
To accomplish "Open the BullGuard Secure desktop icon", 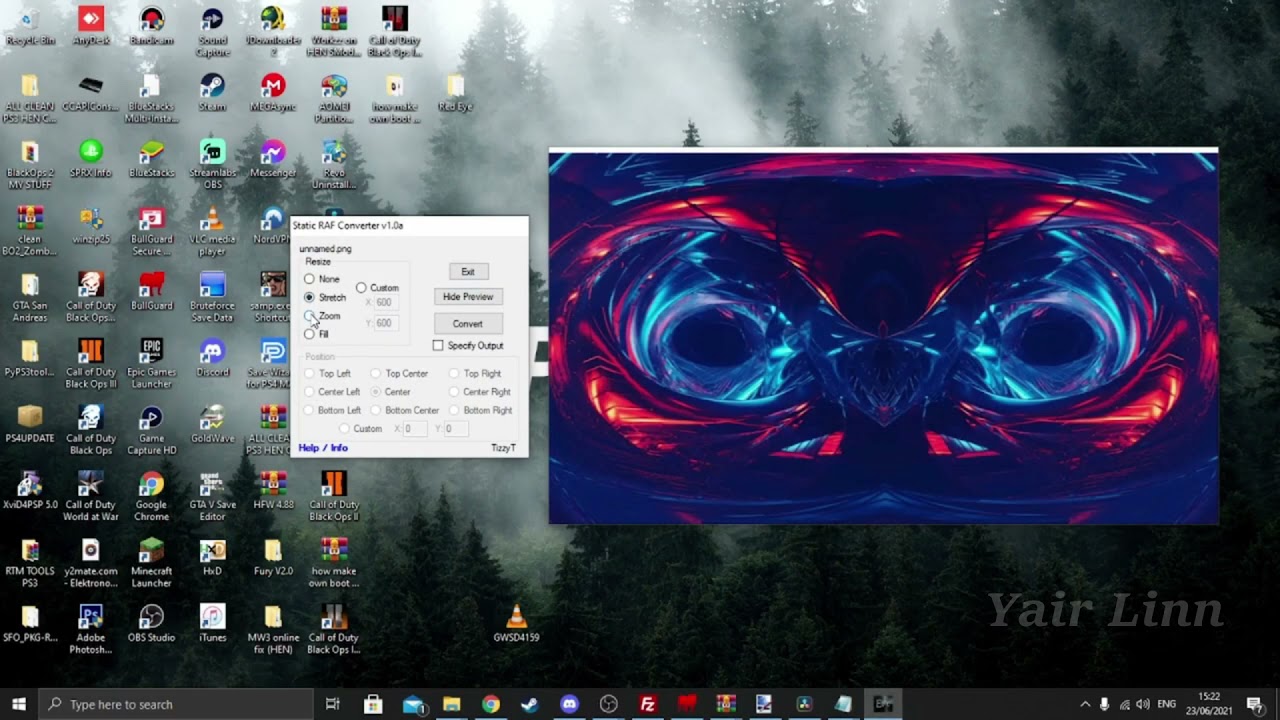I will click(151, 231).
